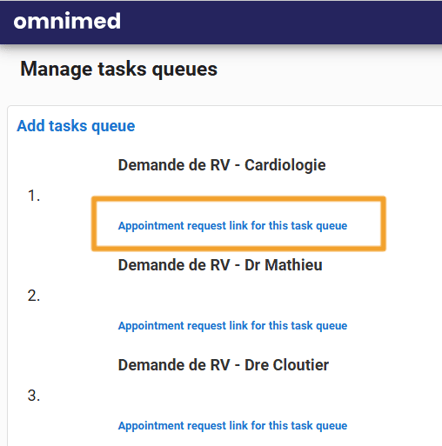Select the Demande de RV - Cardiologie queue title
Screen dimensions: 442x446
click(222, 165)
